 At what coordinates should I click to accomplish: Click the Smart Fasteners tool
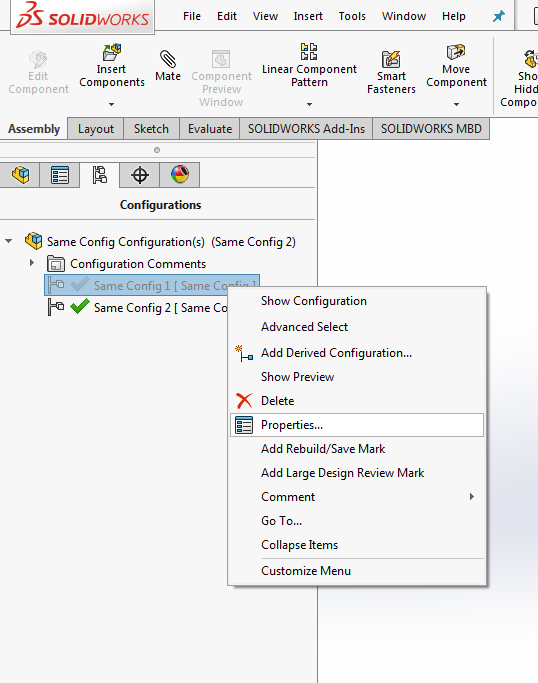[391, 72]
